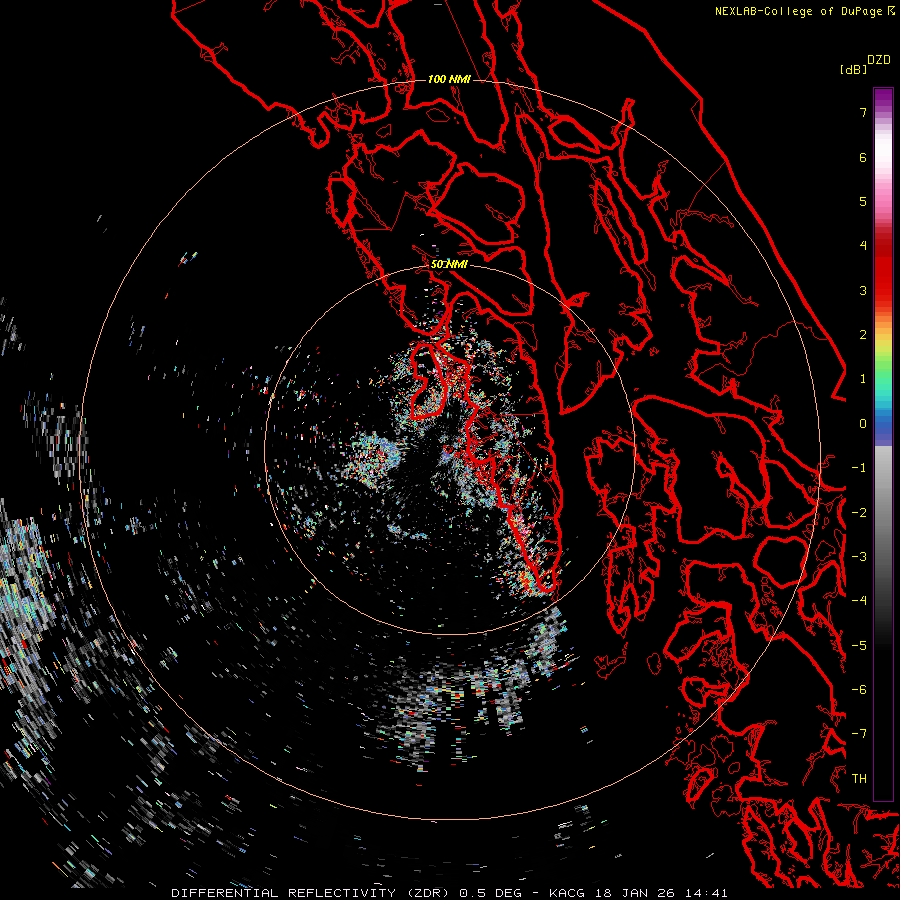900x900 pixels.
Task: Click the -2 dB value on color scale
Action: [x=859, y=513]
